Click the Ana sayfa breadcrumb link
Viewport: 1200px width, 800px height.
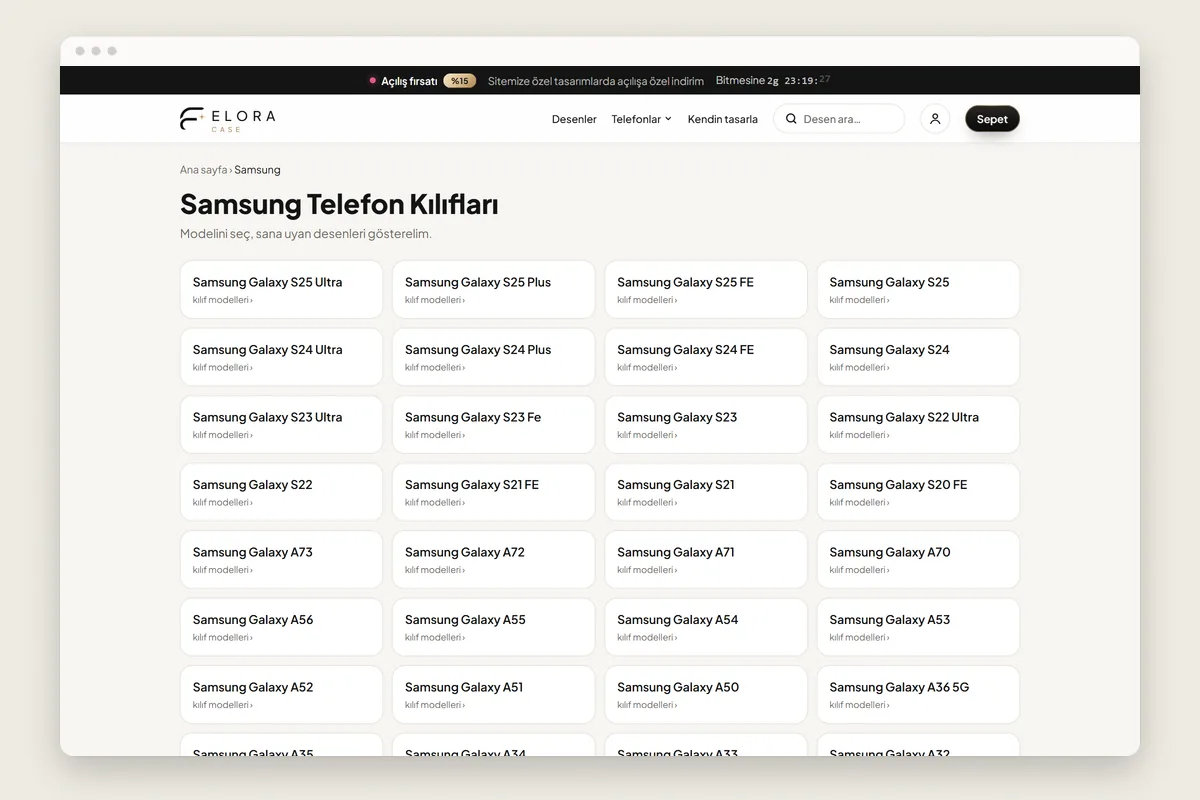(204, 170)
